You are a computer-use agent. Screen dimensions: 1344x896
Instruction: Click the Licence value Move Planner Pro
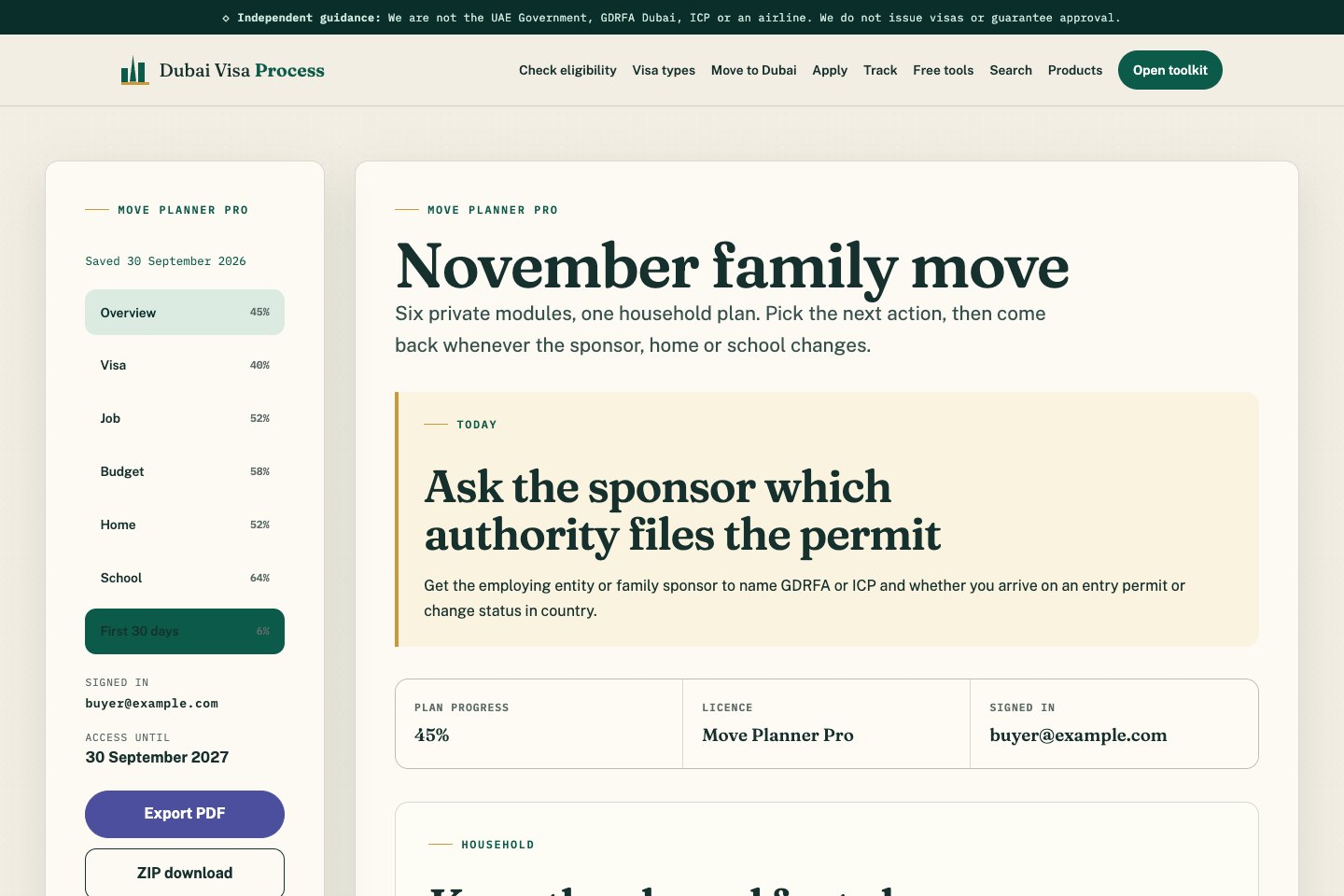pos(777,735)
